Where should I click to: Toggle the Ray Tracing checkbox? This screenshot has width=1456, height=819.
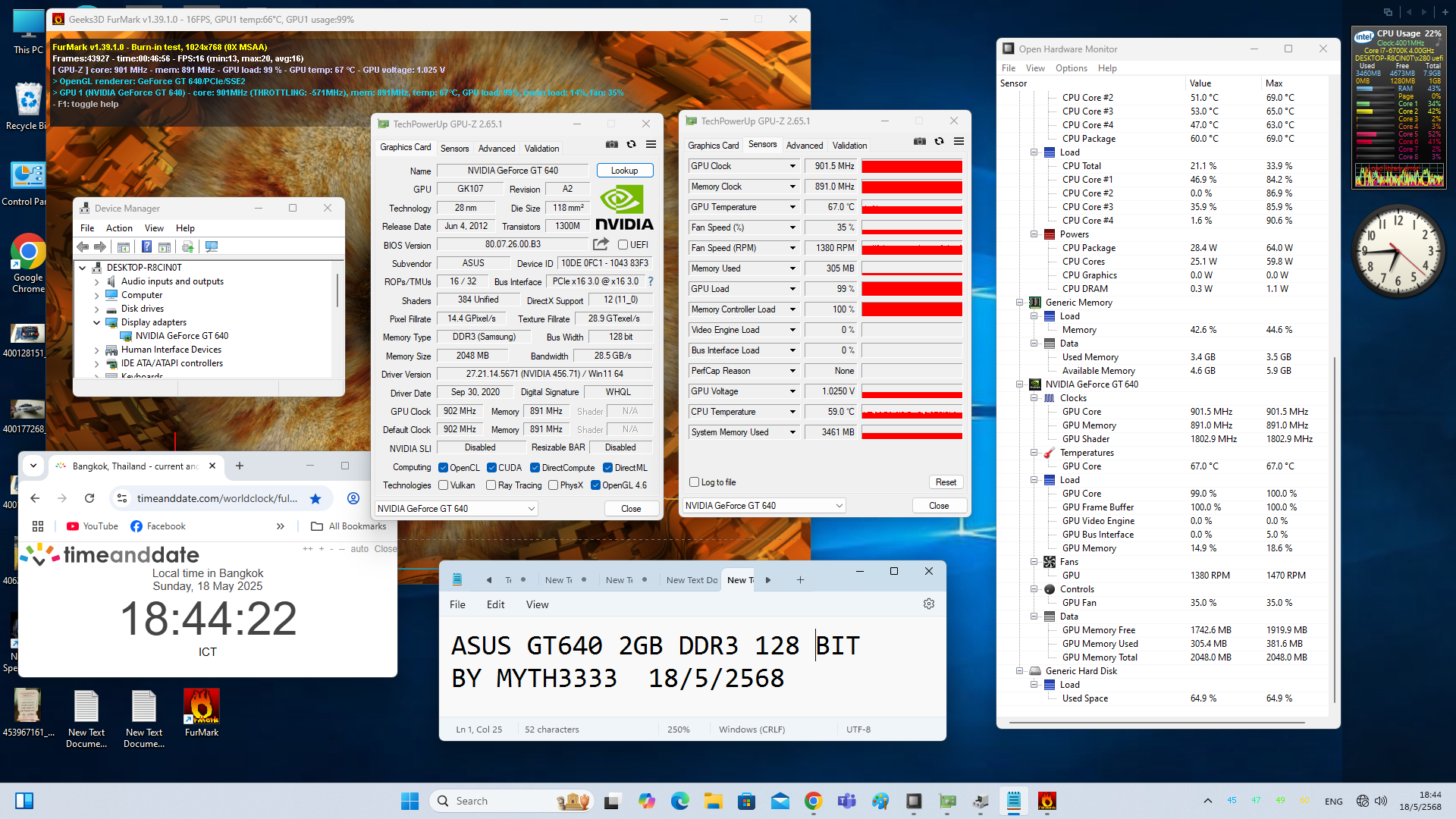(491, 485)
